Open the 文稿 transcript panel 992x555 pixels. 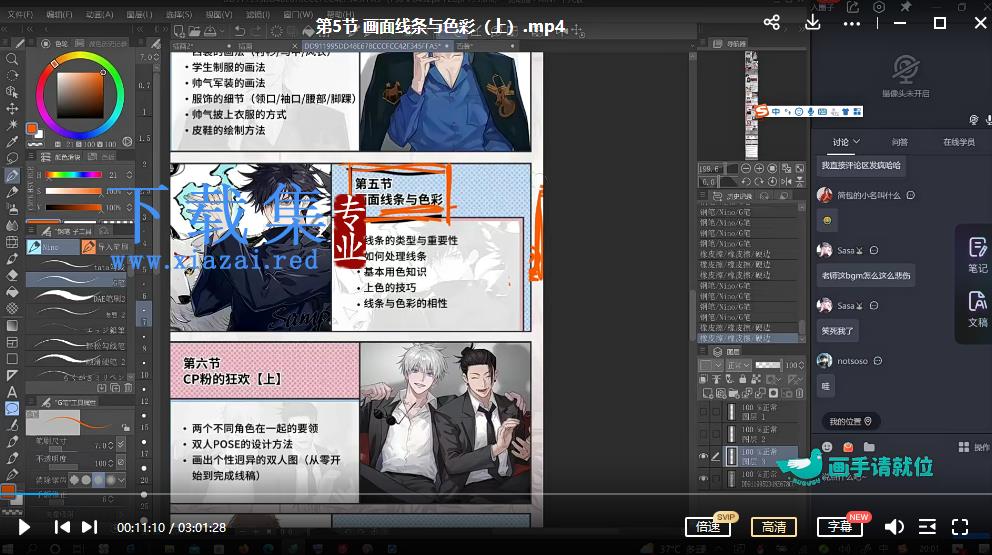(x=977, y=309)
